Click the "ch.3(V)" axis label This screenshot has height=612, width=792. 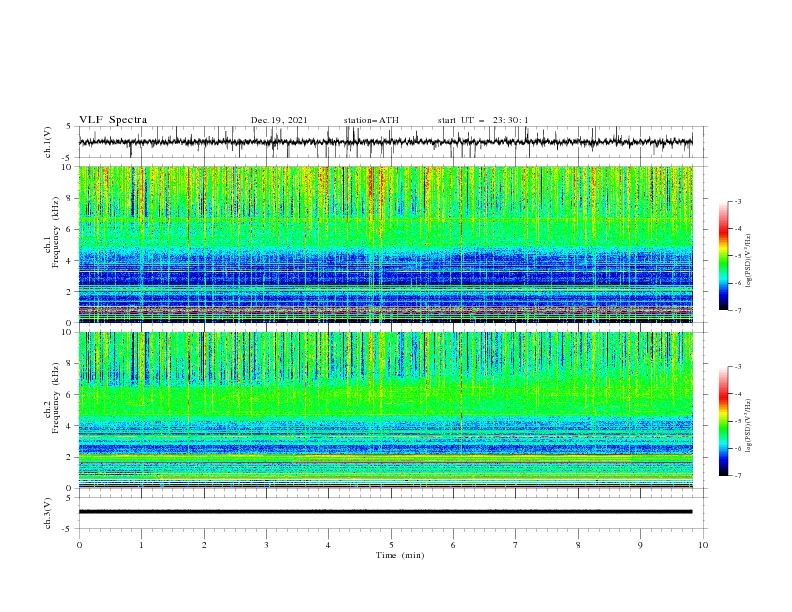[x=48, y=513]
